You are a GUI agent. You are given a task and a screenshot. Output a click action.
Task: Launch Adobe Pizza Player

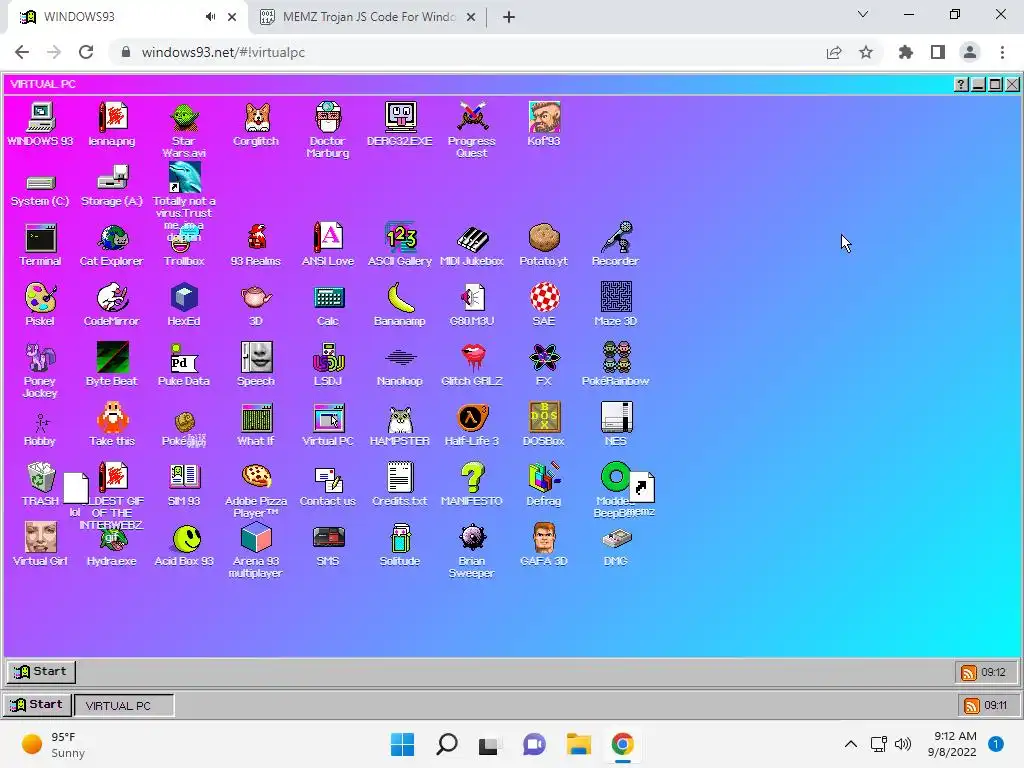point(256,477)
